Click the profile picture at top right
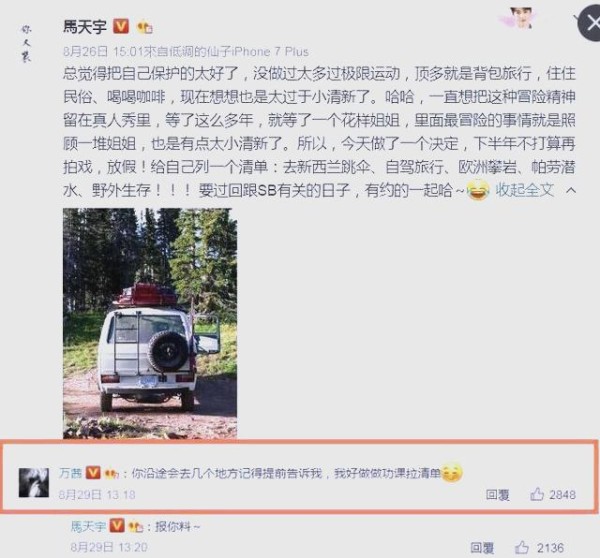 point(521,17)
